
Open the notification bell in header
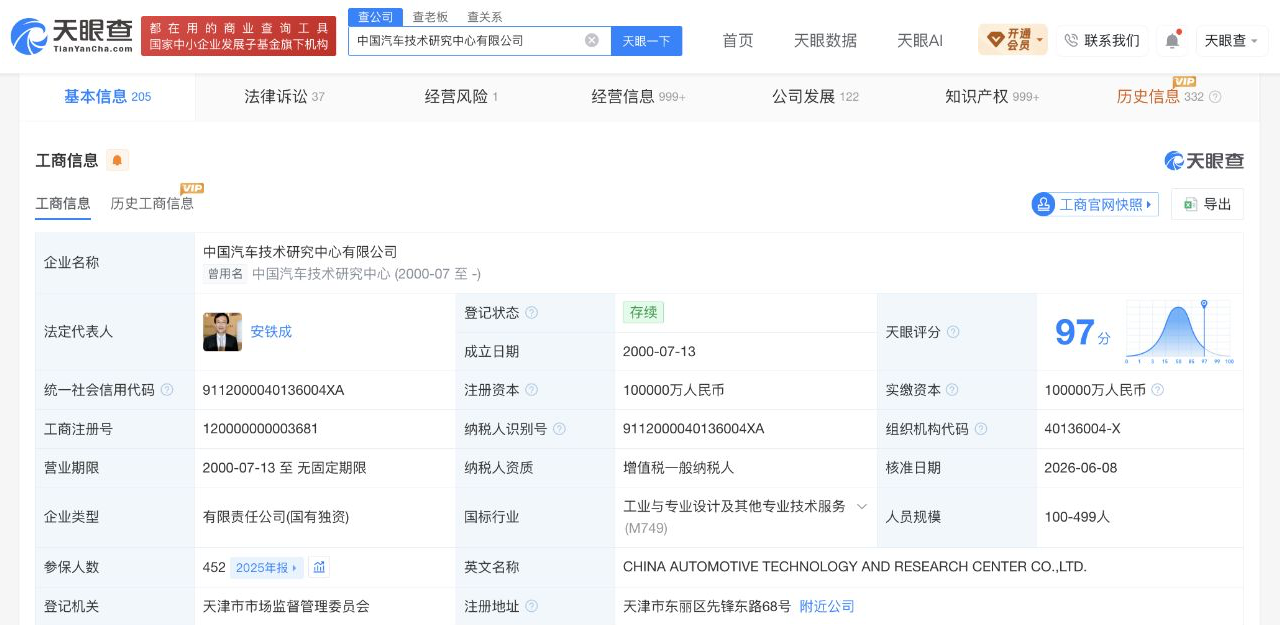coord(1172,40)
